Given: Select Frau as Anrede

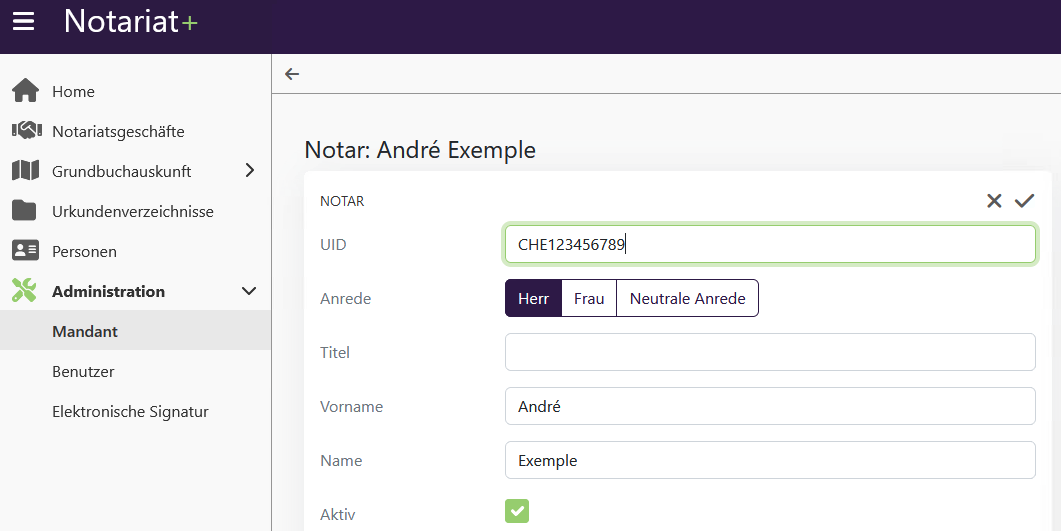Looking at the screenshot, I should tap(589, 298).
